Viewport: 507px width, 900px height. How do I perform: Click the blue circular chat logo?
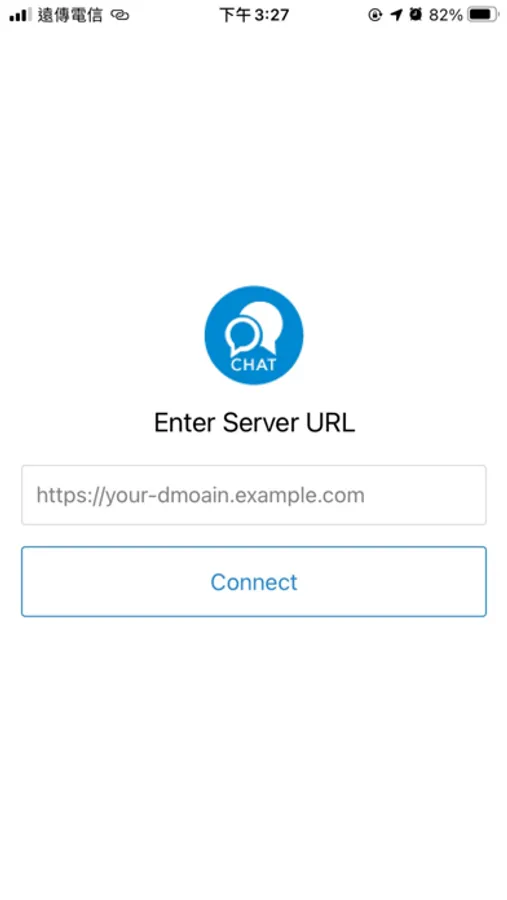pyautogui.click(x=254, y=335)
